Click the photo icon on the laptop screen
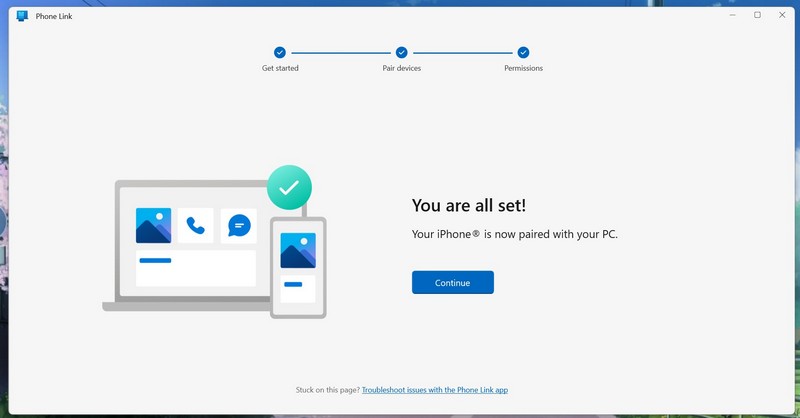Viewport: 800px width, 418px height. 153,226
